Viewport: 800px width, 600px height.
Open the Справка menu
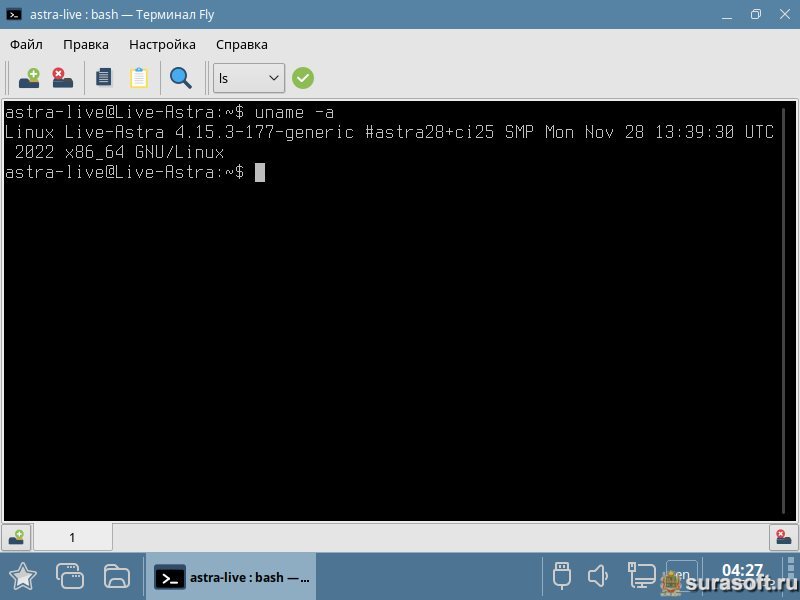[x=241, y=44]
